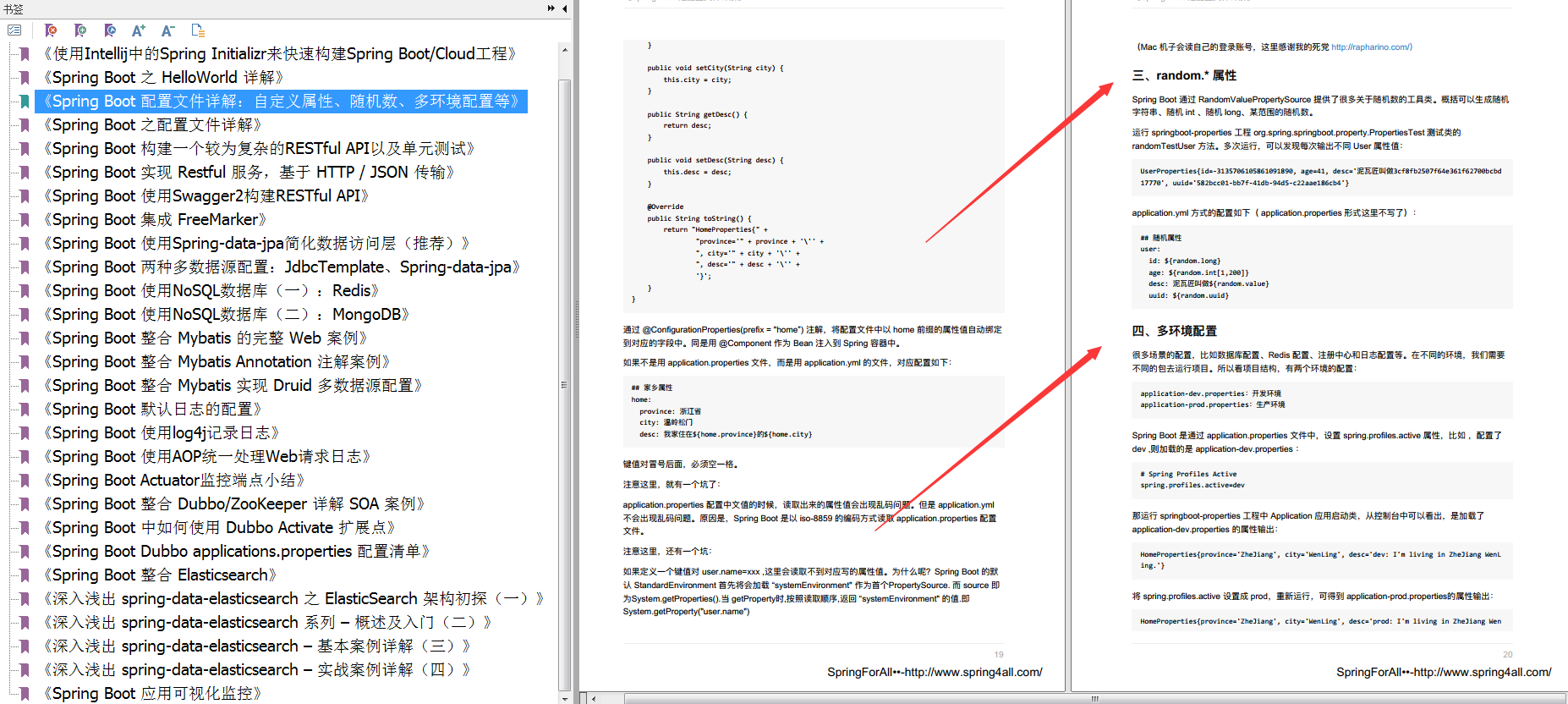
Task: Click the page outline icon in bookmark toolbar
Action: click(198, 30)
